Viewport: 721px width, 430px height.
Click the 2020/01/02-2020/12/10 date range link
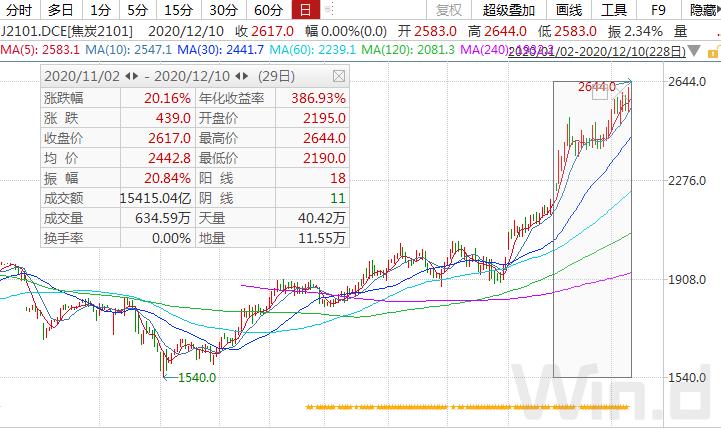pyautogui.click(x=597, y=51)
